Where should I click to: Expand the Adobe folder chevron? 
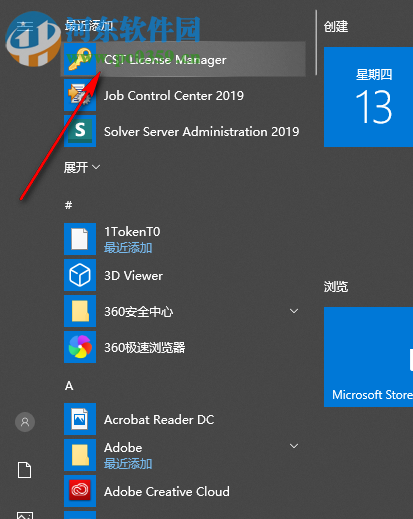(294, 446)
